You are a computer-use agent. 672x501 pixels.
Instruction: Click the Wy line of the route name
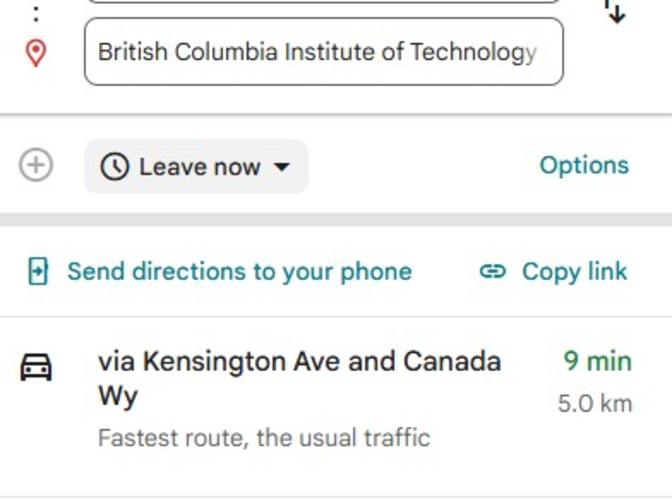point(117,396)
